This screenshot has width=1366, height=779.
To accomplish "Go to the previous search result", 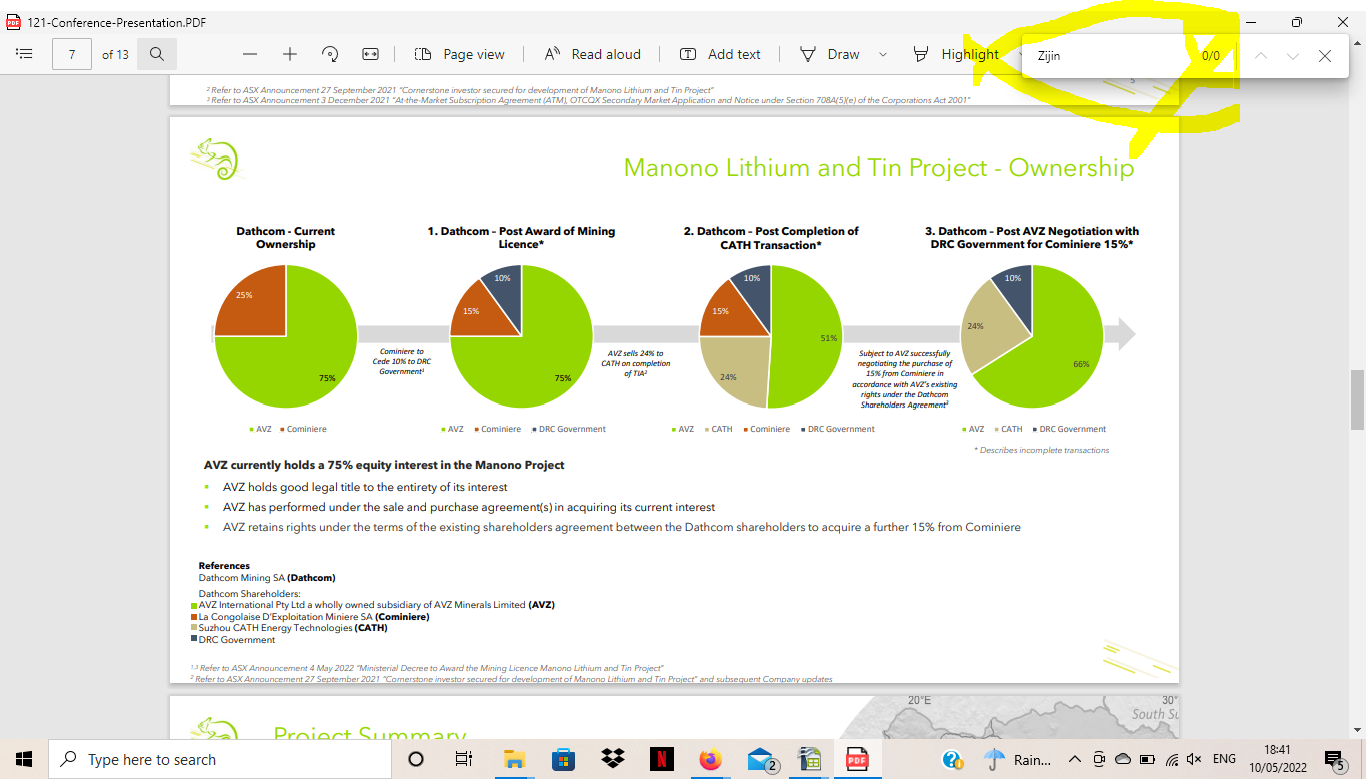I will (x=1261, y=56).
